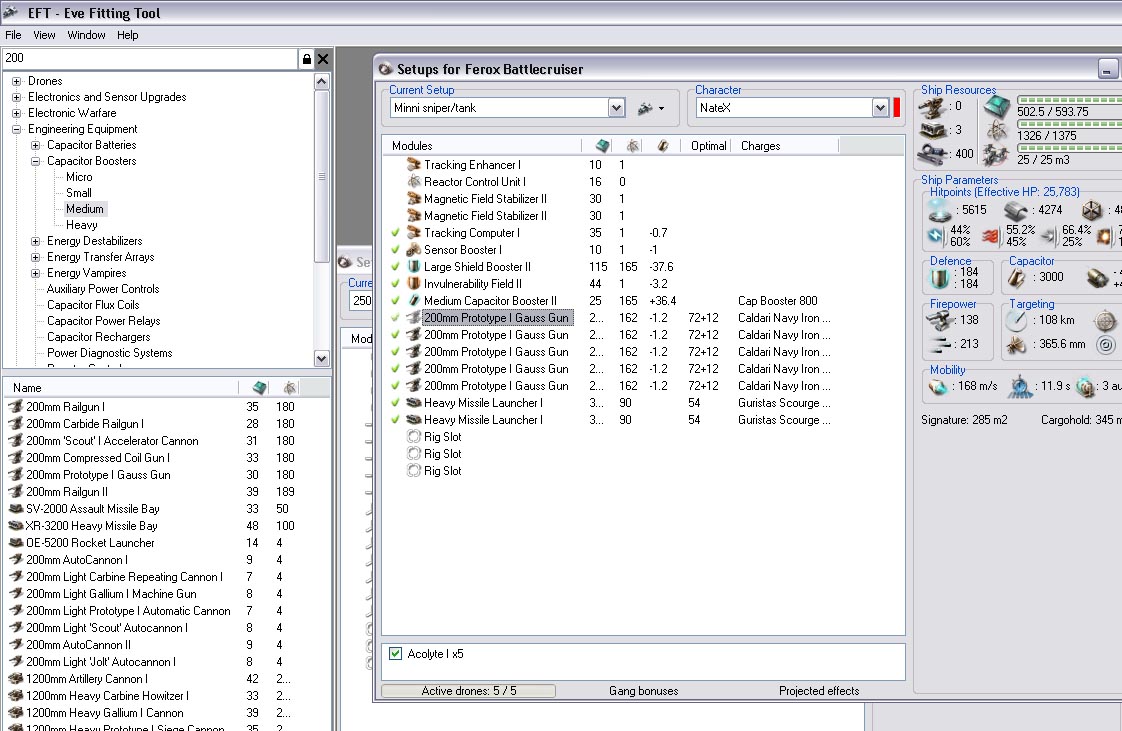Toggle the Tracking Computer I active checkmark
Viewport: 1122px width, 731px height.
coord(397,233)
